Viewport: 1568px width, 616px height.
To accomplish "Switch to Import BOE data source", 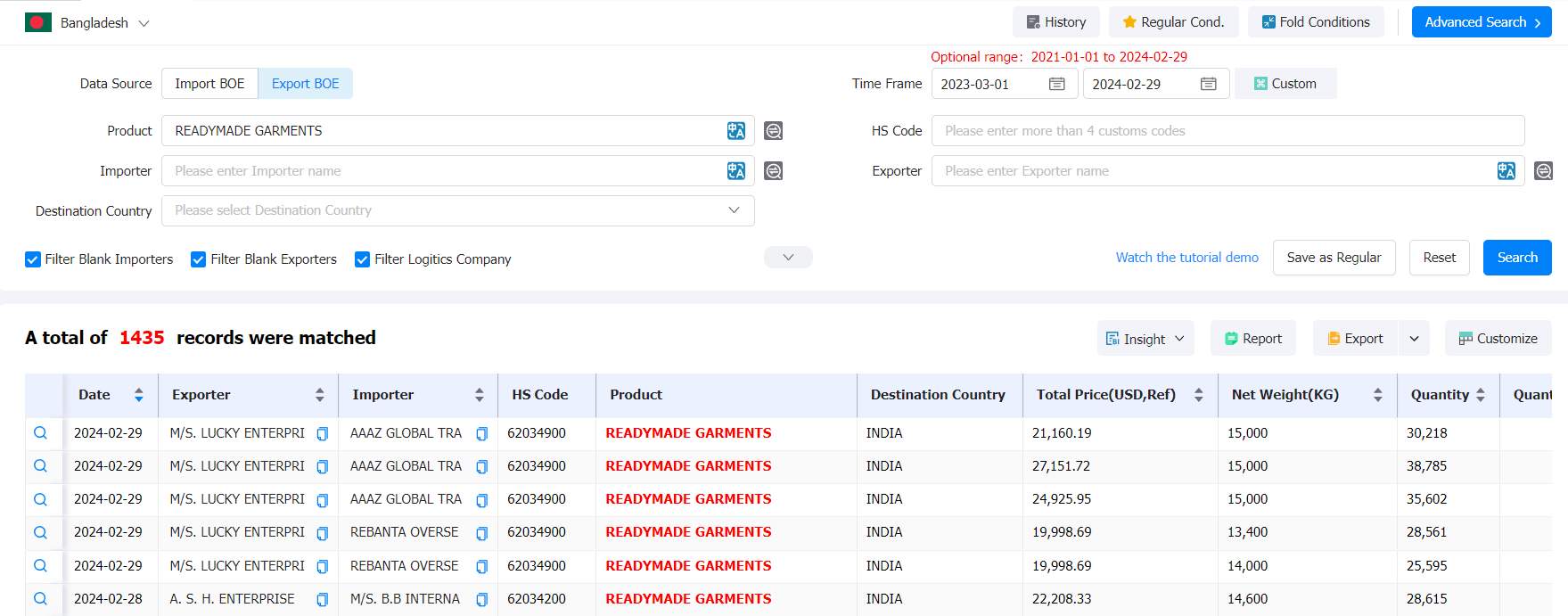I will [209, 84].
